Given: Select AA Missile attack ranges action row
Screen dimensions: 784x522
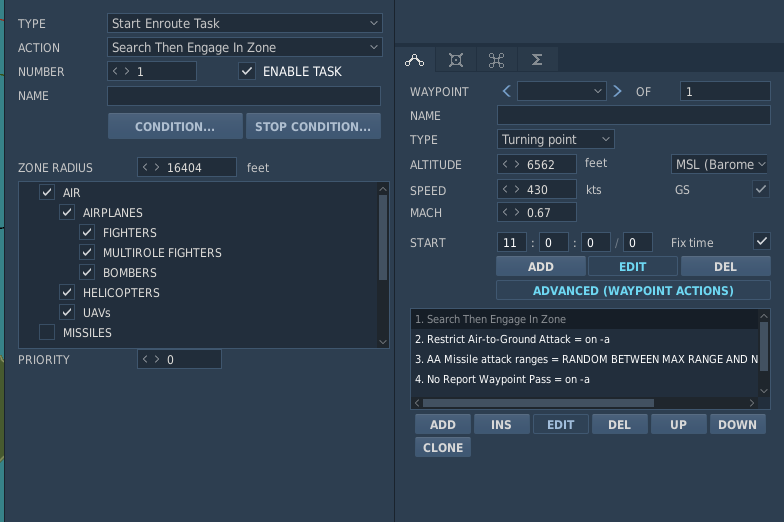Looking at the screenshot, I should (584, 359).
